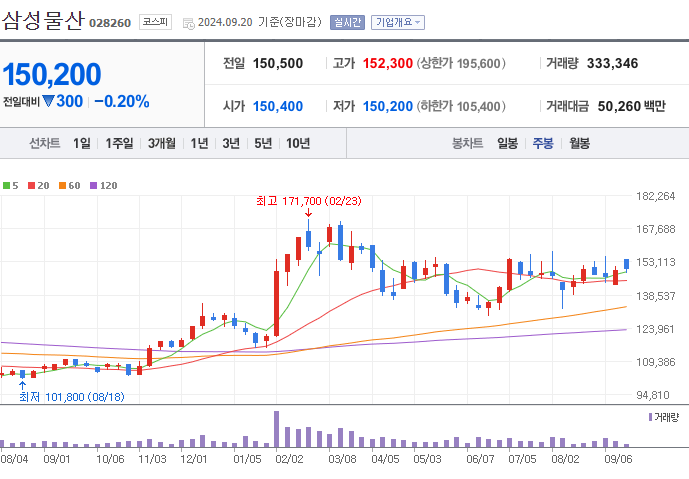Click the 고가 value 152,300
The width and height of the screenshot is (689, 479).
pyautogui.click(x=388, y=63)
